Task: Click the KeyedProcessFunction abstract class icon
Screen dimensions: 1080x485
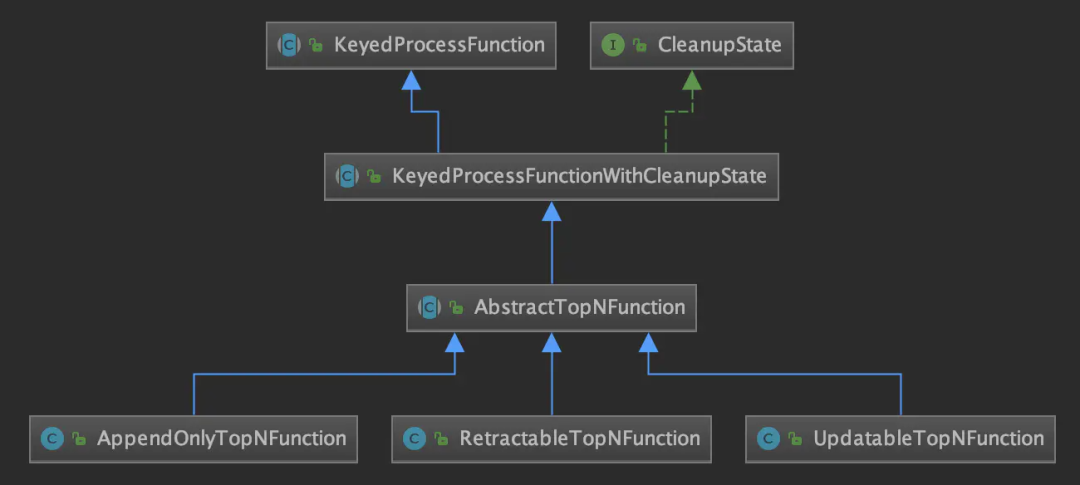Action: pos(289,45)
